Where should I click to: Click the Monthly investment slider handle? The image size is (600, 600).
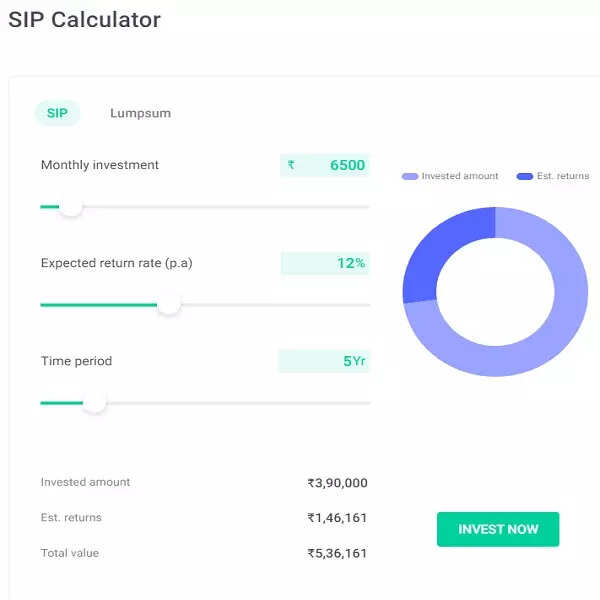pos(70,207)
